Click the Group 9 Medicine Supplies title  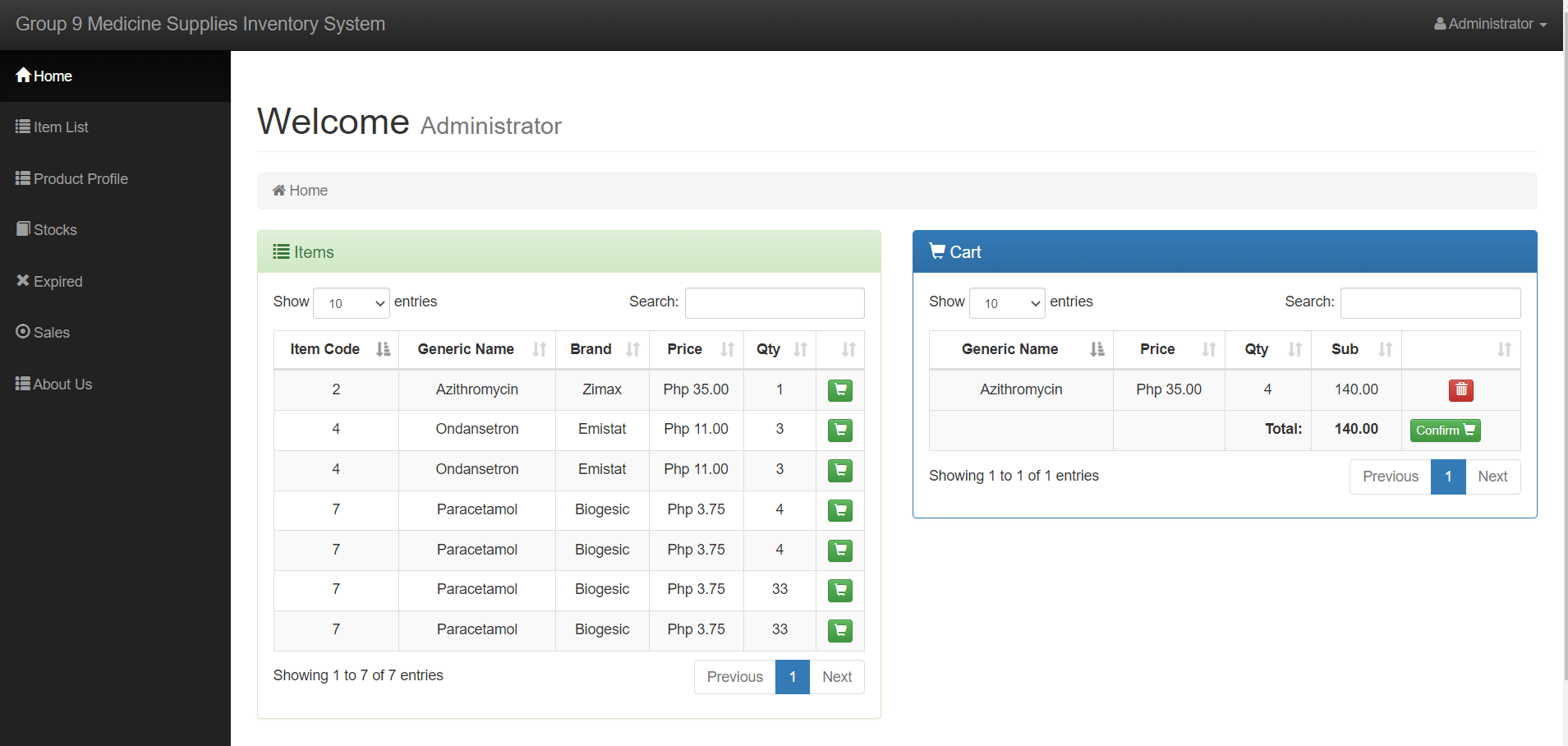(x=200, y=24)
